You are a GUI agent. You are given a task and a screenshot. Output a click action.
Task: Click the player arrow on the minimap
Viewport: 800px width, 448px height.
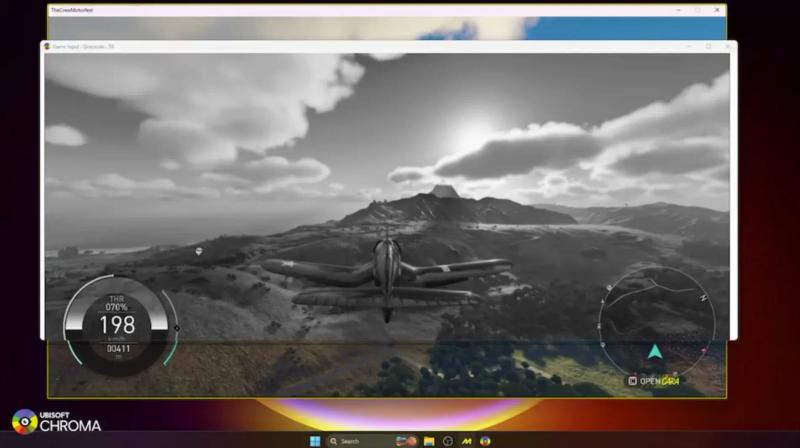tap(655, 352)
